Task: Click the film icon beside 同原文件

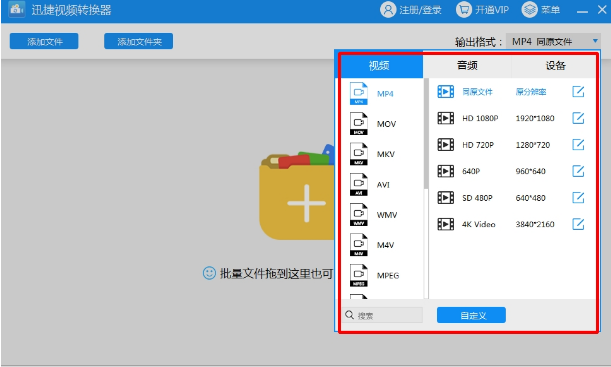Action: pos(446,92)
